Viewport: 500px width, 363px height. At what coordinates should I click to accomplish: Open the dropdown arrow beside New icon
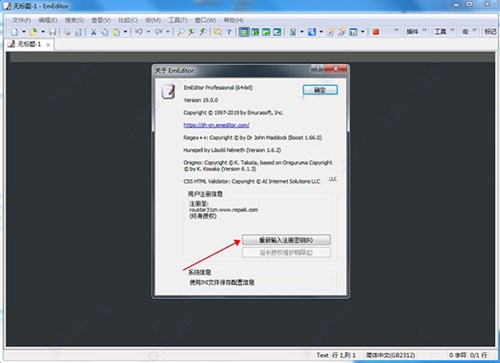(24, 32)
